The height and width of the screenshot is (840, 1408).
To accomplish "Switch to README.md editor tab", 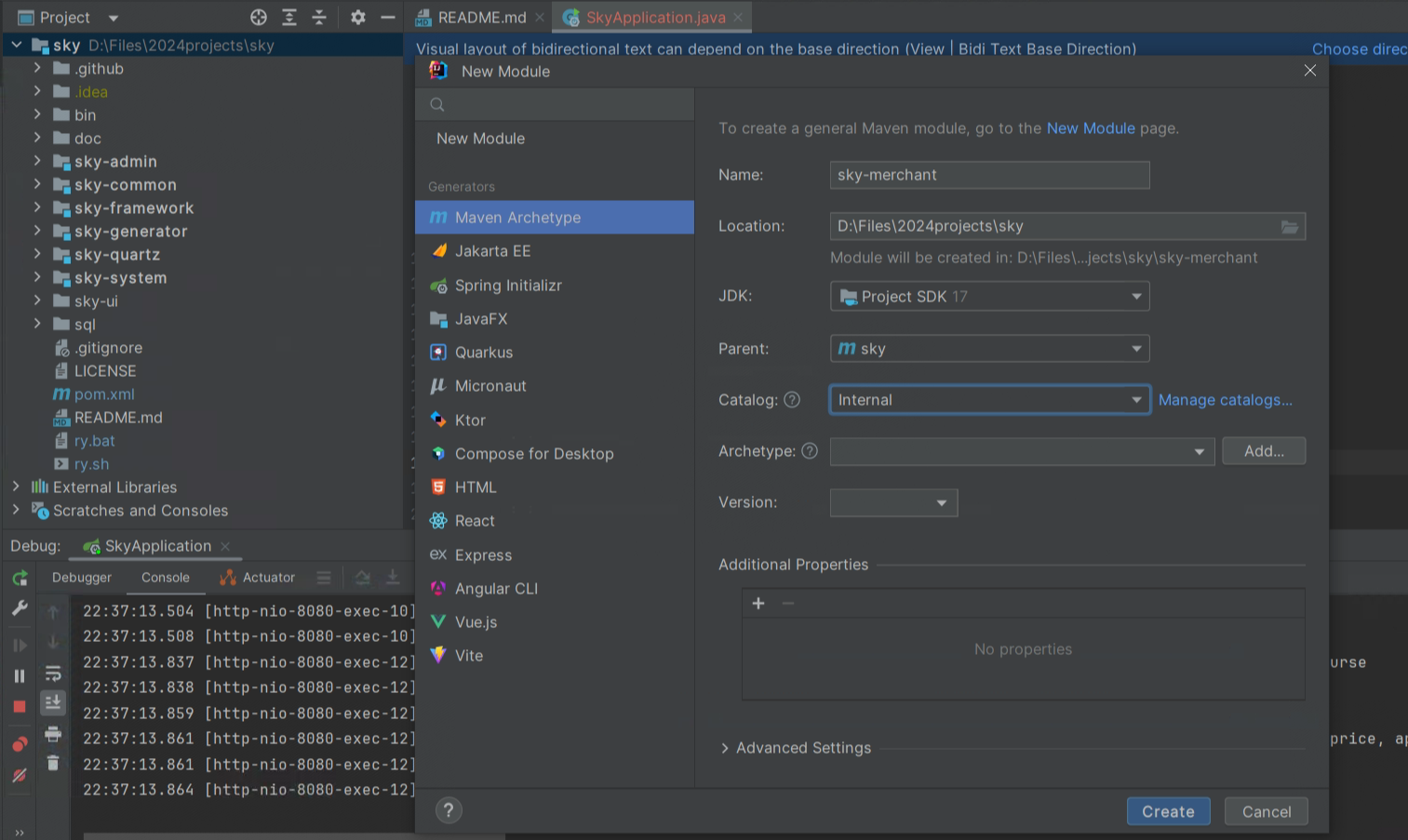I will (480, 17).
